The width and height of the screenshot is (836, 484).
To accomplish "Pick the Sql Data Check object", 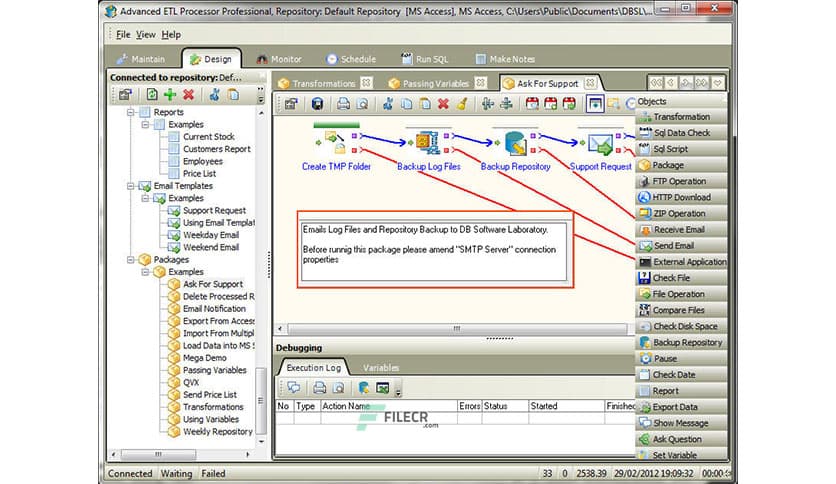I will (681, 133).
